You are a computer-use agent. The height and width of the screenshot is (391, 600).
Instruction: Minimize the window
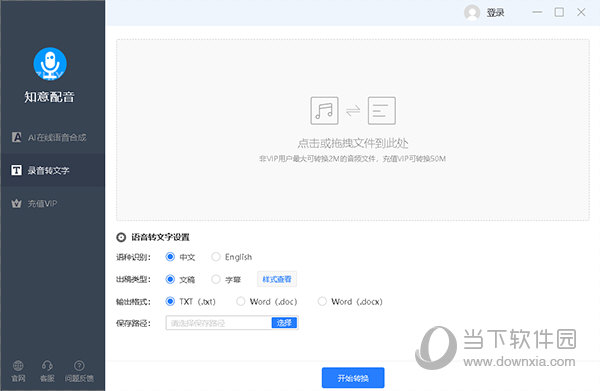[x=537, y=12]
